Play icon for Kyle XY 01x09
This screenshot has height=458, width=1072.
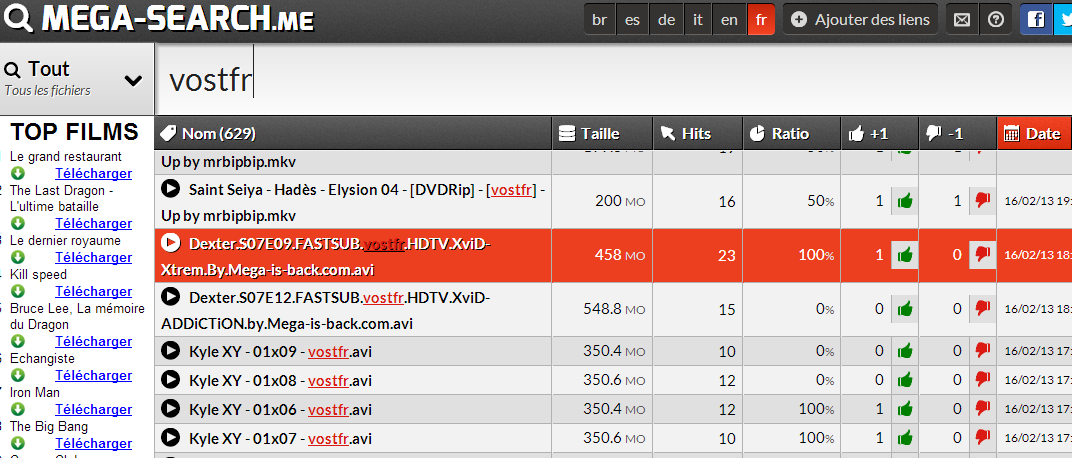(x=170, y=351)
